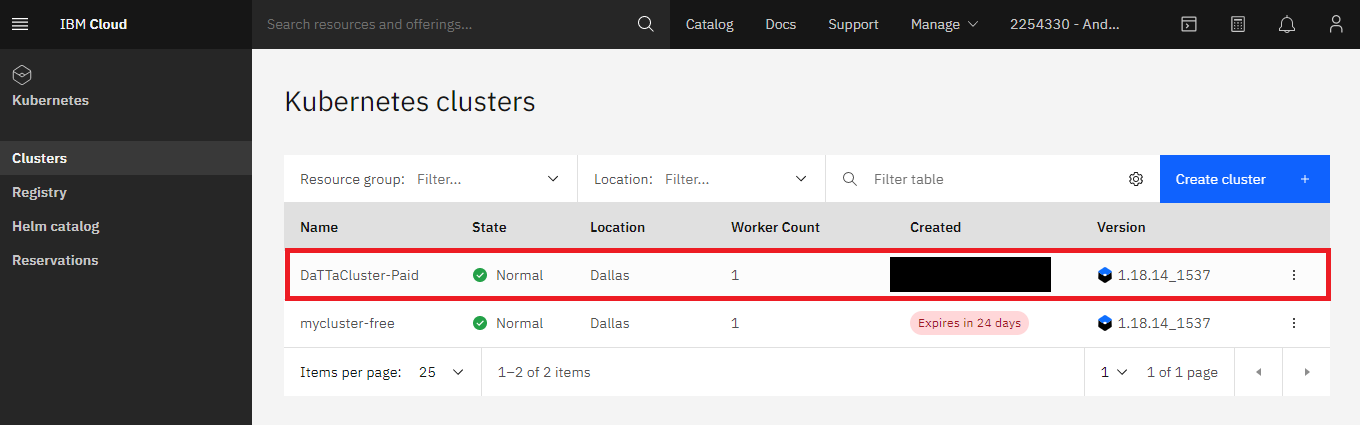Open Registry in sidebar
Image resolution: width=1360 pixels, height=425 pixels.
126,192
